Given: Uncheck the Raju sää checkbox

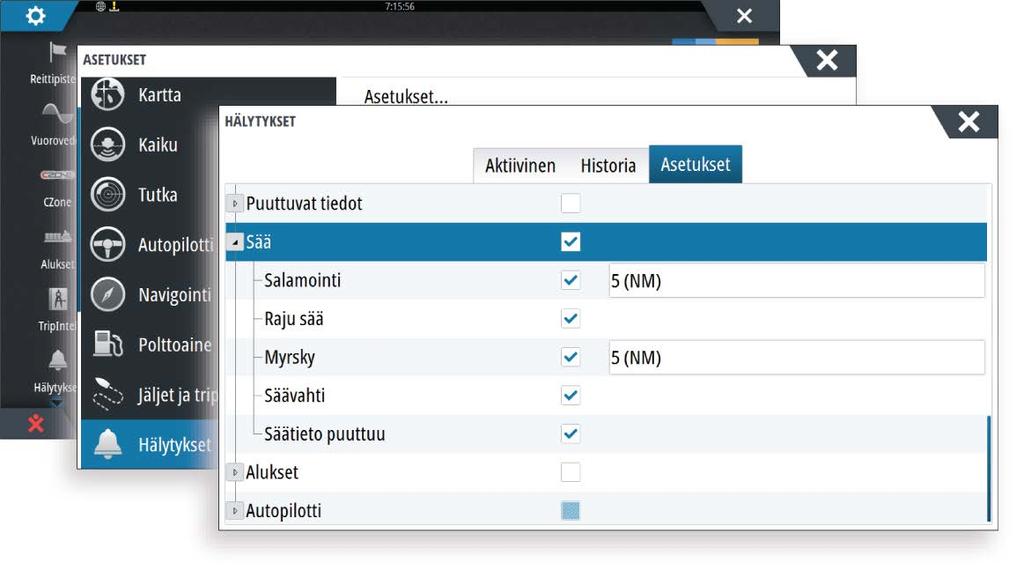Looking at the screenshot, I should click(570, 319).
